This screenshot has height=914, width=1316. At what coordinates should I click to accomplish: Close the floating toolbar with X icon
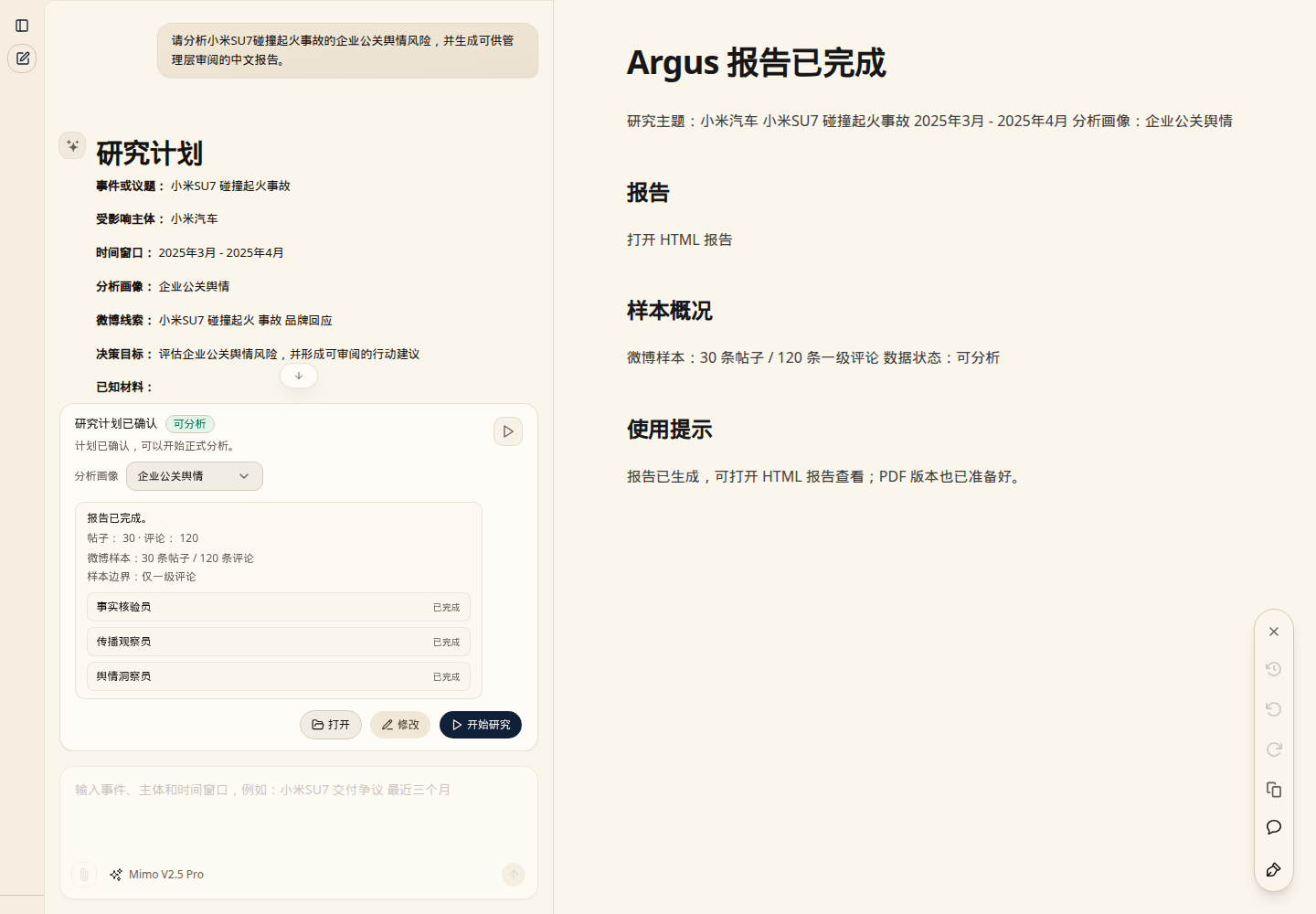(x=1274, y=632)
